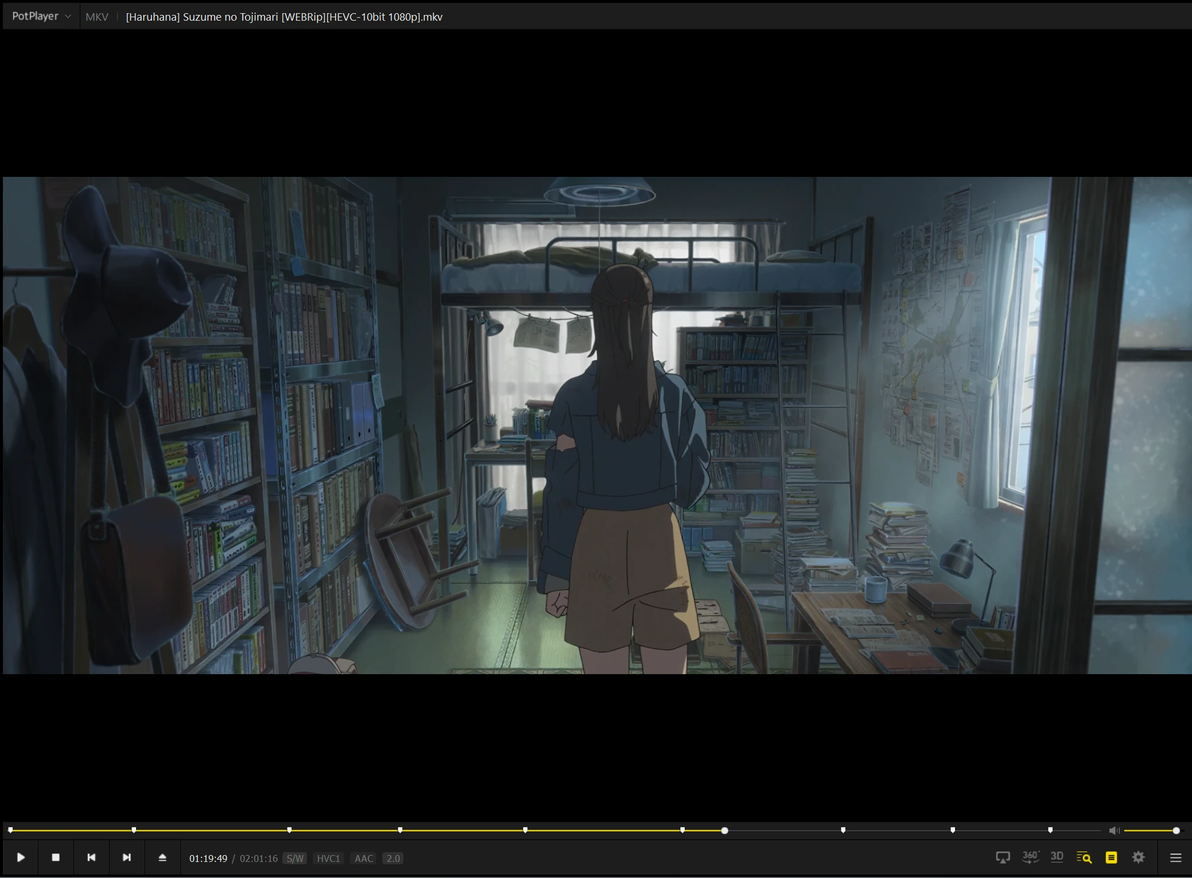Open a file using the eject icon
This screenshot has height=878, width=1192.
tap(162, 857)
